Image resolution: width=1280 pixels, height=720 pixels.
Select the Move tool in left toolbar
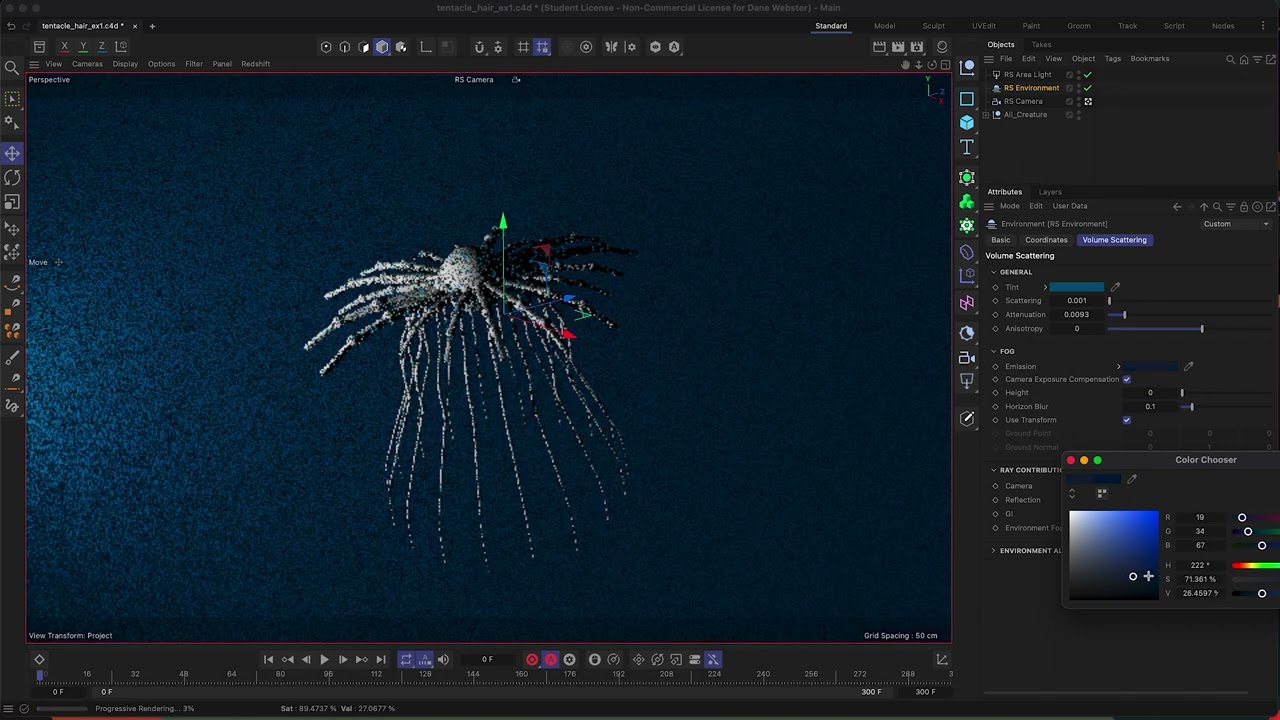(12, 153)
